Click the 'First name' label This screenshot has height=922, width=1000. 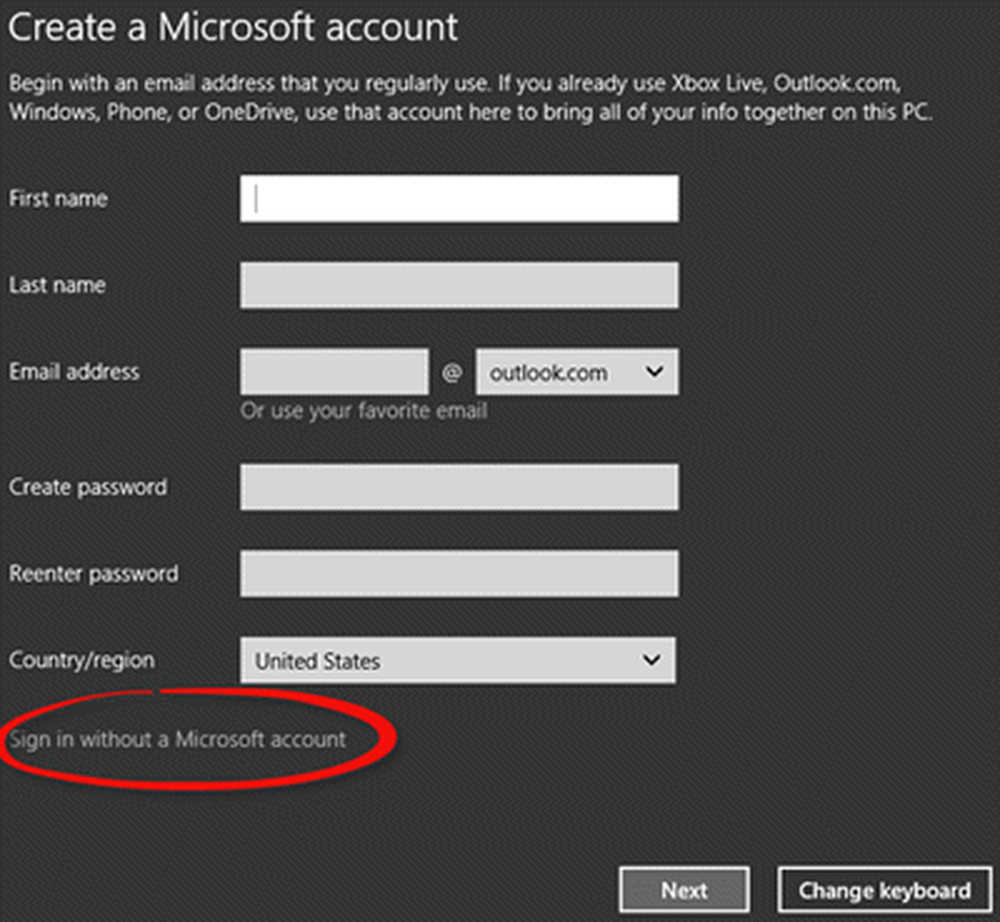pyautogui.click(x=58, y=199)
